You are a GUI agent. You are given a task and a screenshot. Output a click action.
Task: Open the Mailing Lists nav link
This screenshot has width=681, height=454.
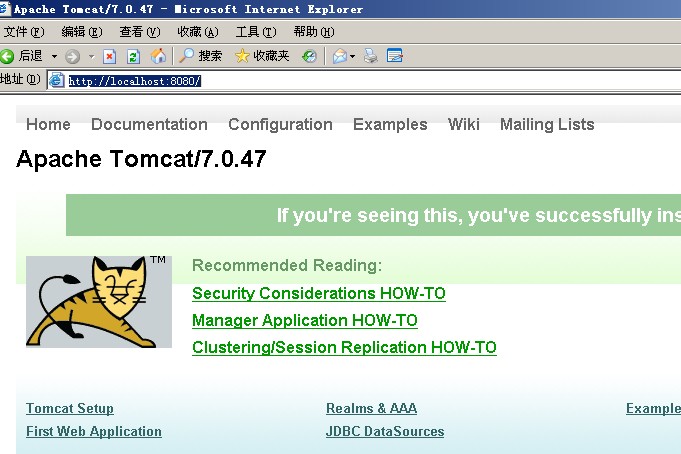547,124
